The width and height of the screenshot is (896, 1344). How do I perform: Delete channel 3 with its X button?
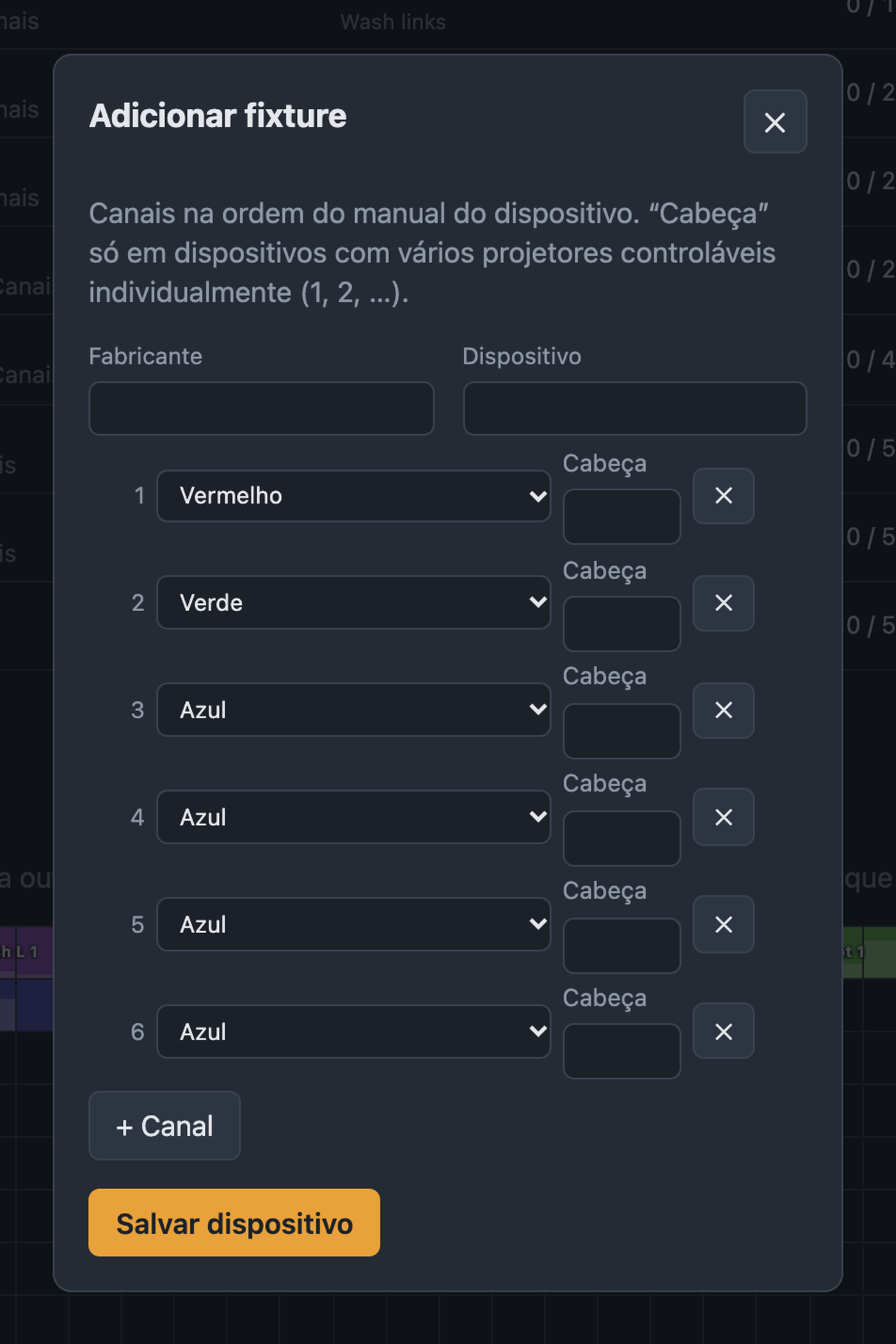[723, 710]
